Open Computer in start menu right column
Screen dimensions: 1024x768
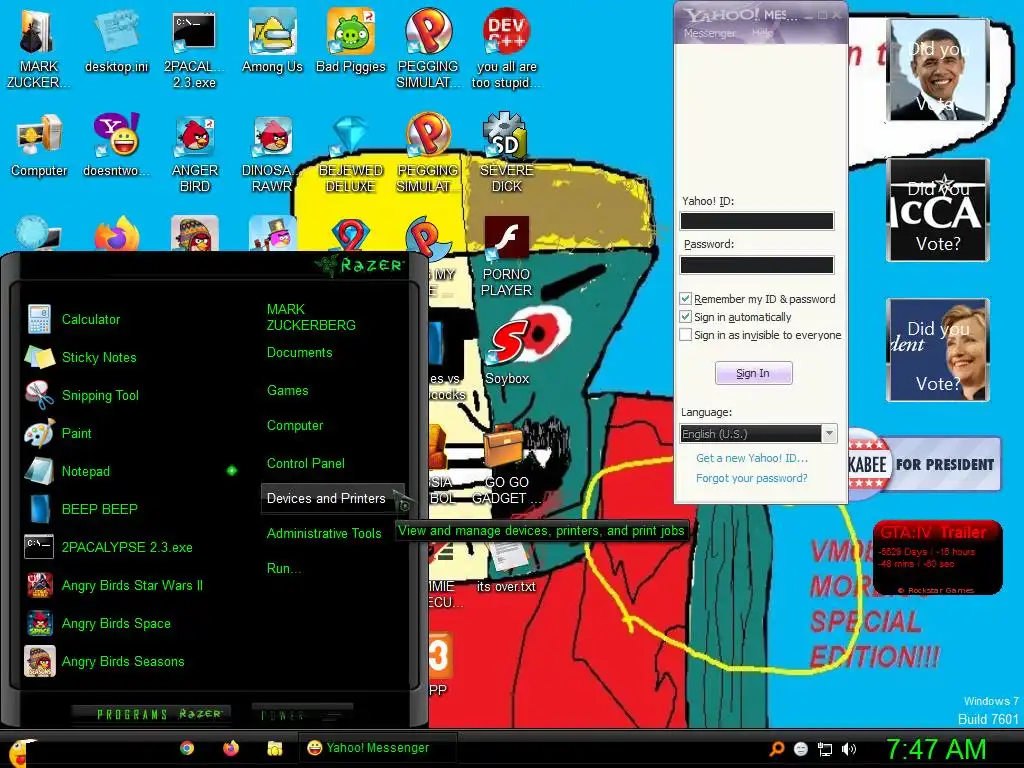click(295, 425)
